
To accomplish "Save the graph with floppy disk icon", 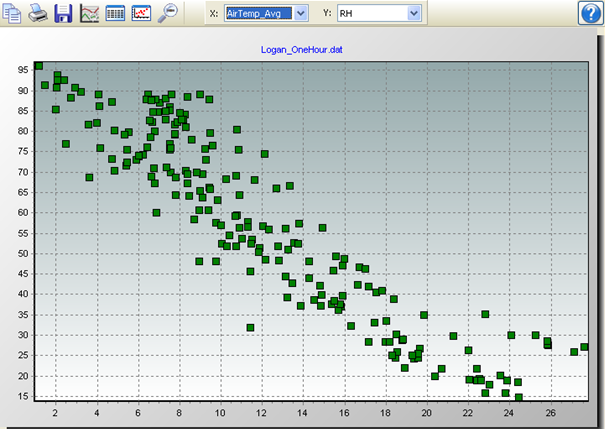I will coord(63,13).
